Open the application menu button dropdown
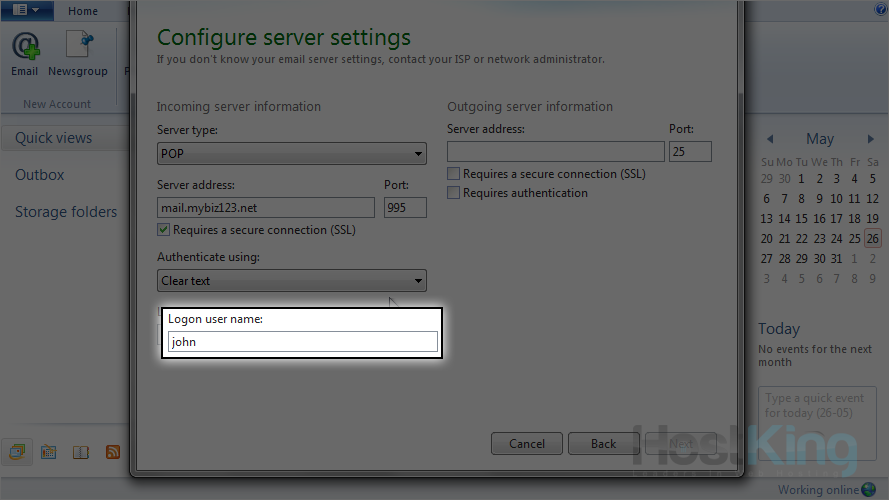Image resolution: width=889 pixels, height=500 pixels. [27, 10]
